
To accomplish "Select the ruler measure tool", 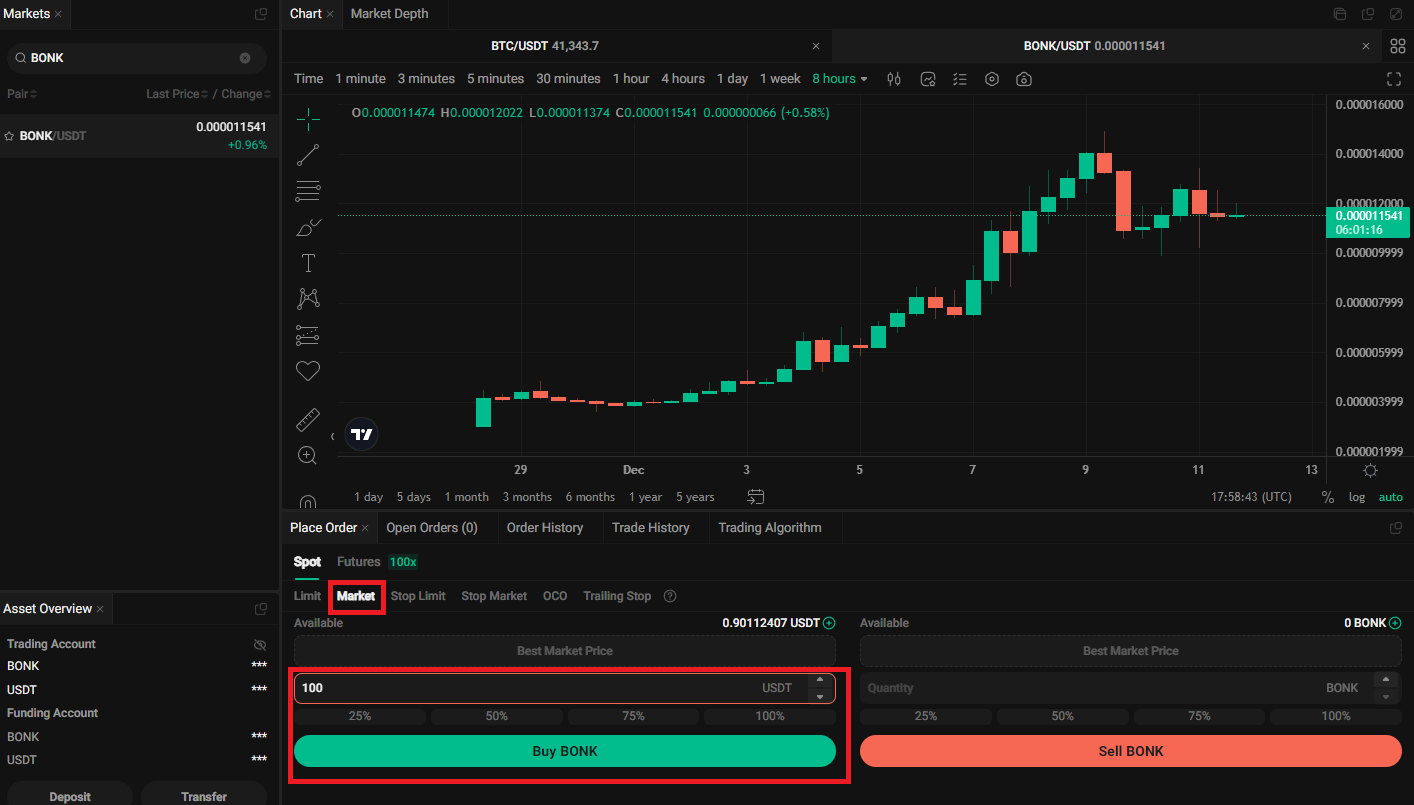I will pos(308,420).
